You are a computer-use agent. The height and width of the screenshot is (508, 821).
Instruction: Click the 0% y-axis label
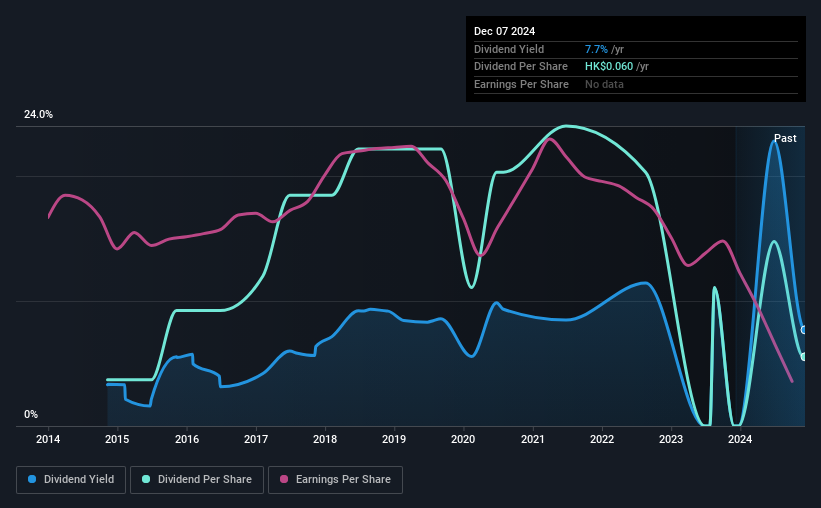click(x=31, y=414)
